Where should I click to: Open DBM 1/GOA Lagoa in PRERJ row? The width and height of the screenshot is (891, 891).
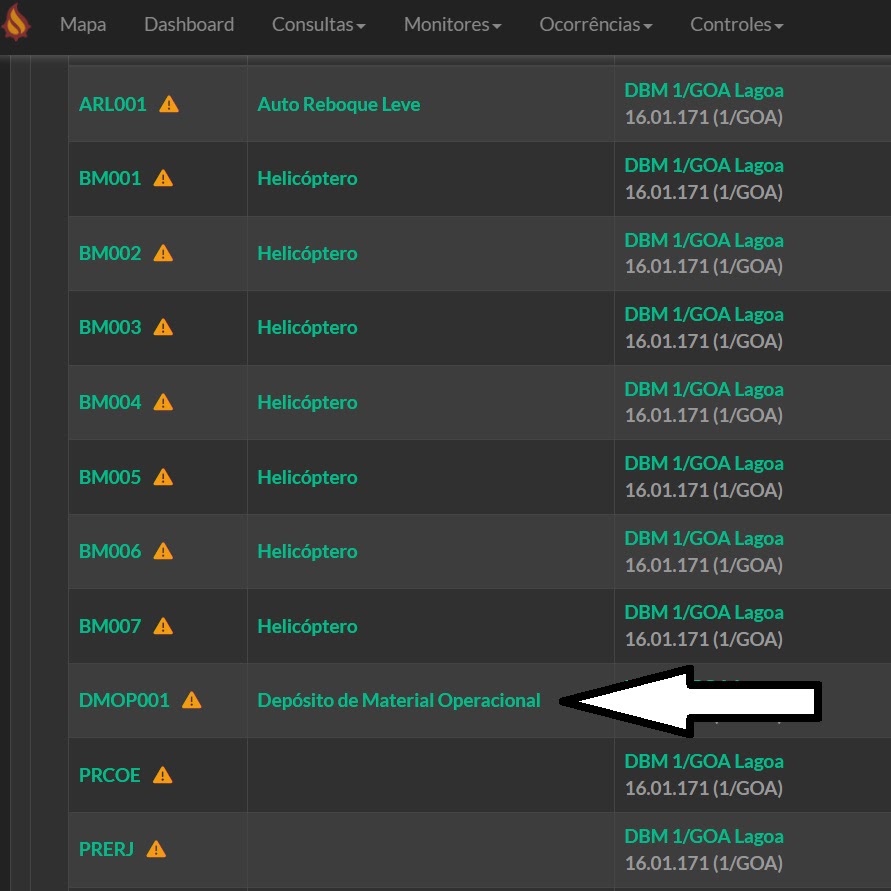[x=703, y=836]
